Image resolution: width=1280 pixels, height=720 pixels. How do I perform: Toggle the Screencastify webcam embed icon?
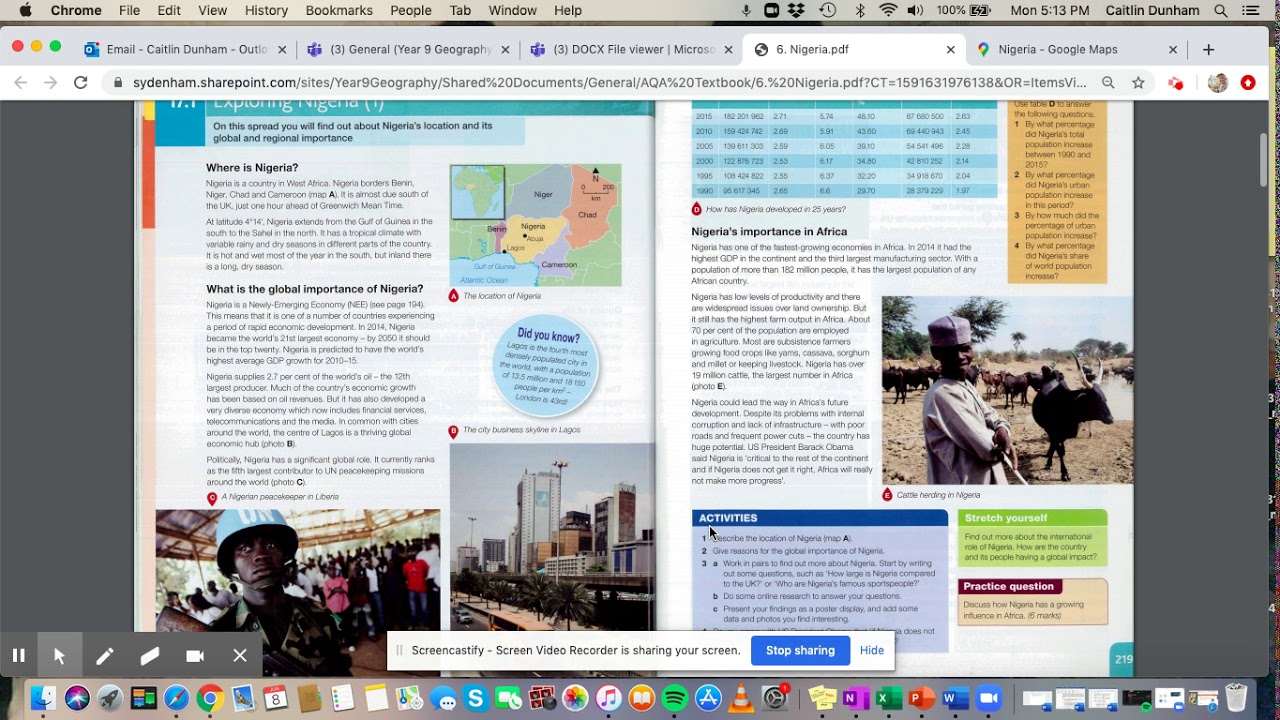(x=195, y=656)
